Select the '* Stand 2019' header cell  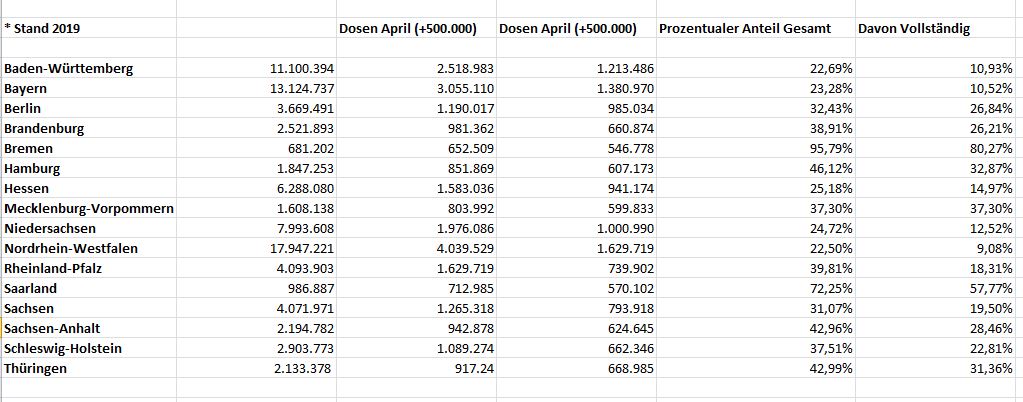click(x=42, y=29)
